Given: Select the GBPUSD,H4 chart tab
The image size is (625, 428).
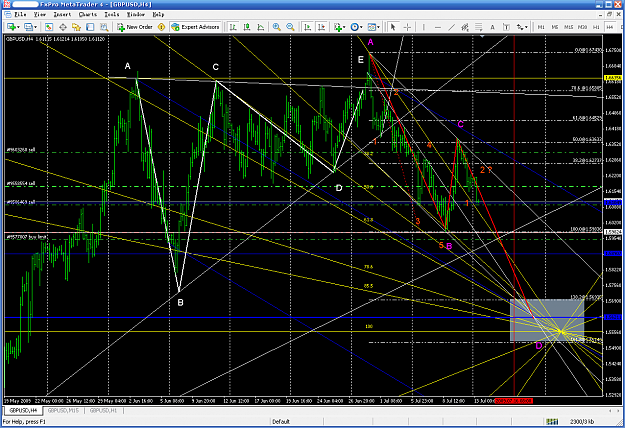Looking at the screenshot, I should tap(23, 410).
